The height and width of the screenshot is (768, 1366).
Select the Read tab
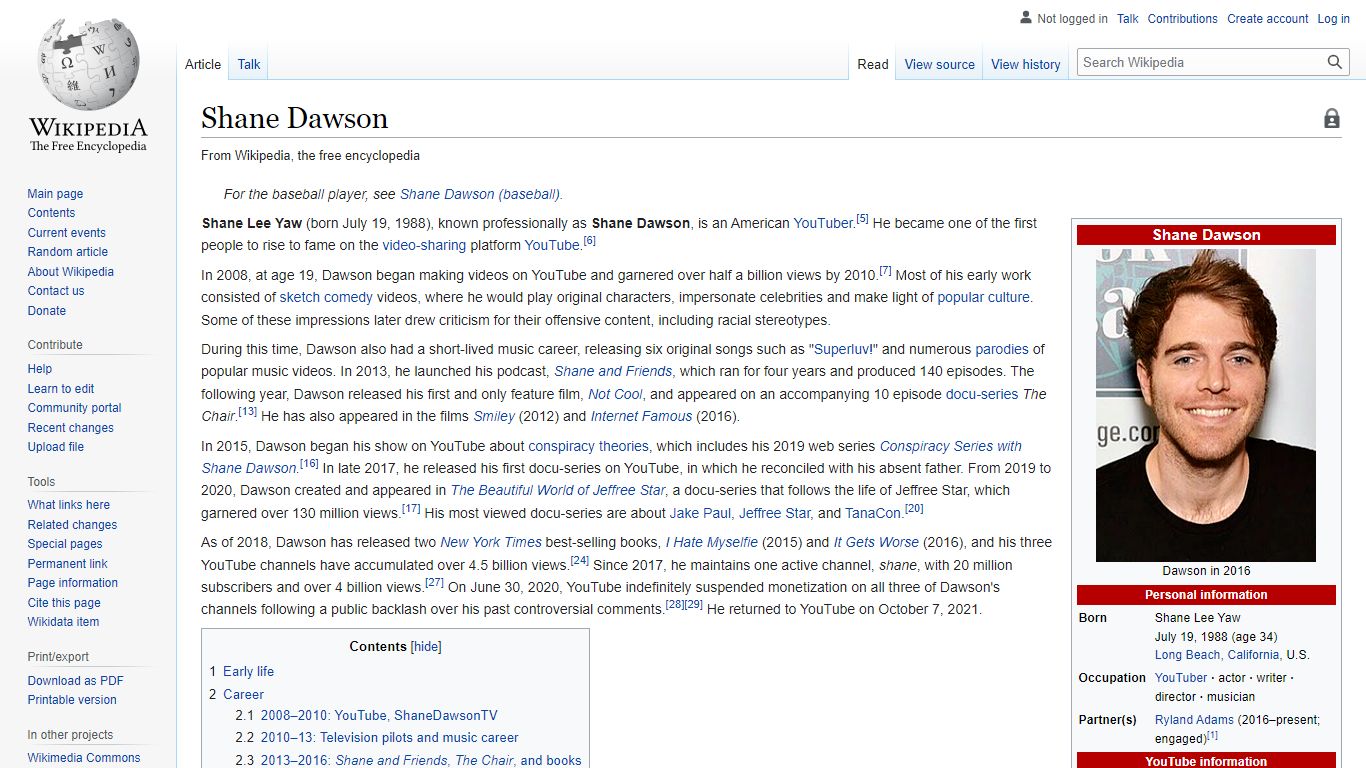point(873,64)
